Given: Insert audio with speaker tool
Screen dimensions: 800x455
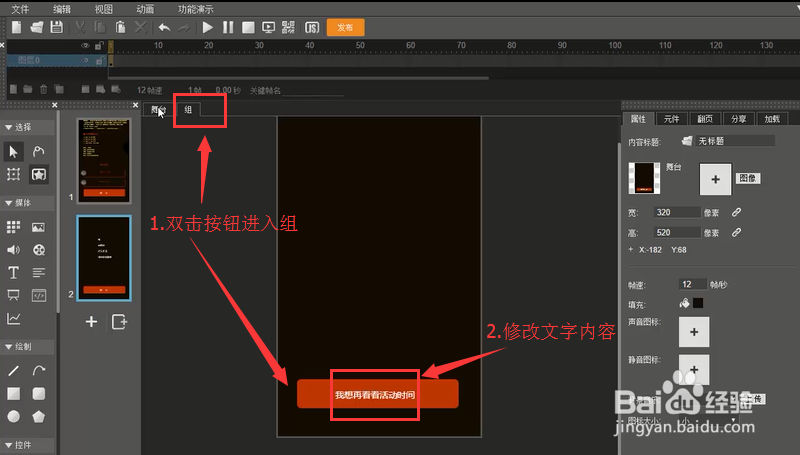Looking at the screenshot, I should coord(13,250).
